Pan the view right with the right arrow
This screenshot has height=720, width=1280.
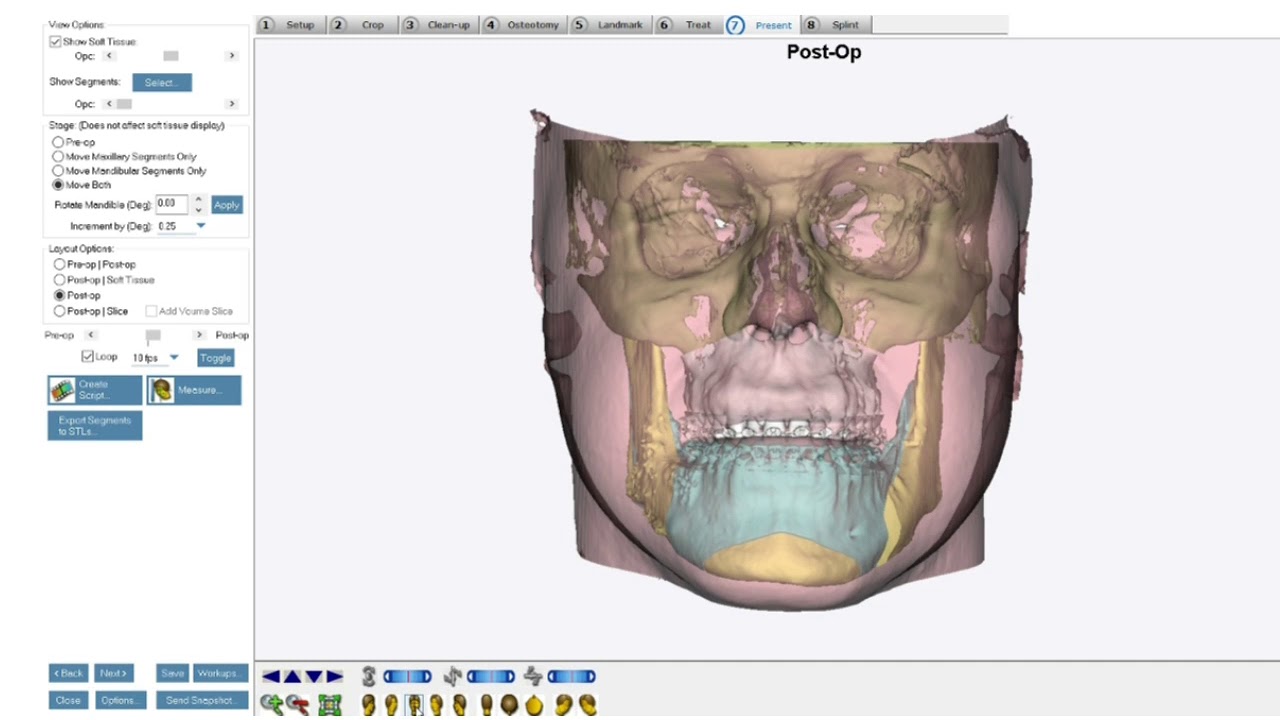point(334,677)
